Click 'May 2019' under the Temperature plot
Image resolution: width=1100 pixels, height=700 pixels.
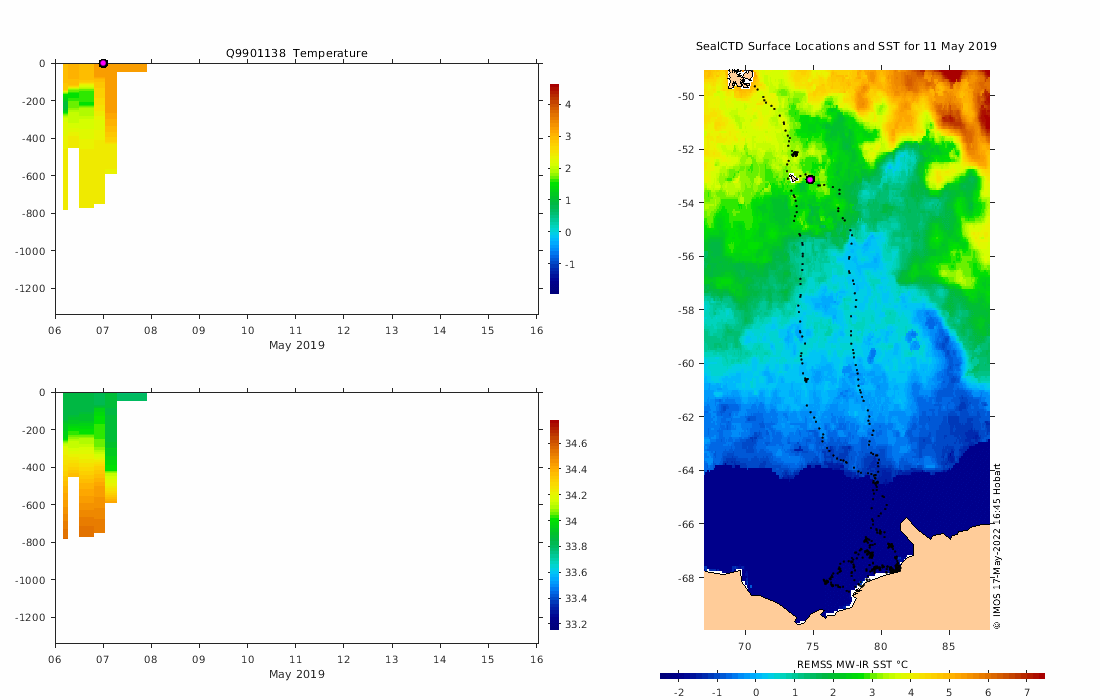click(x=297, y=345)
